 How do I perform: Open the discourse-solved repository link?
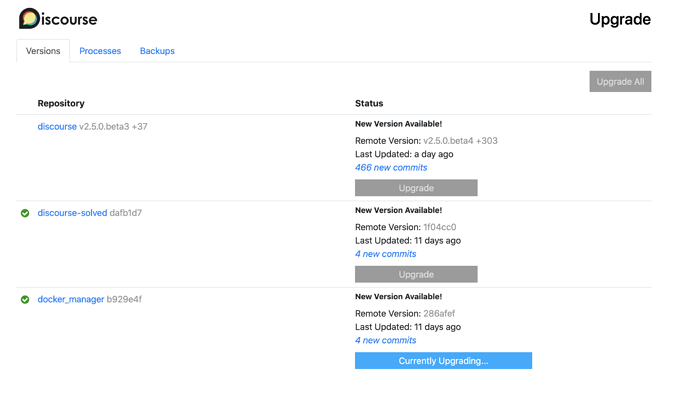click(72, 213)
